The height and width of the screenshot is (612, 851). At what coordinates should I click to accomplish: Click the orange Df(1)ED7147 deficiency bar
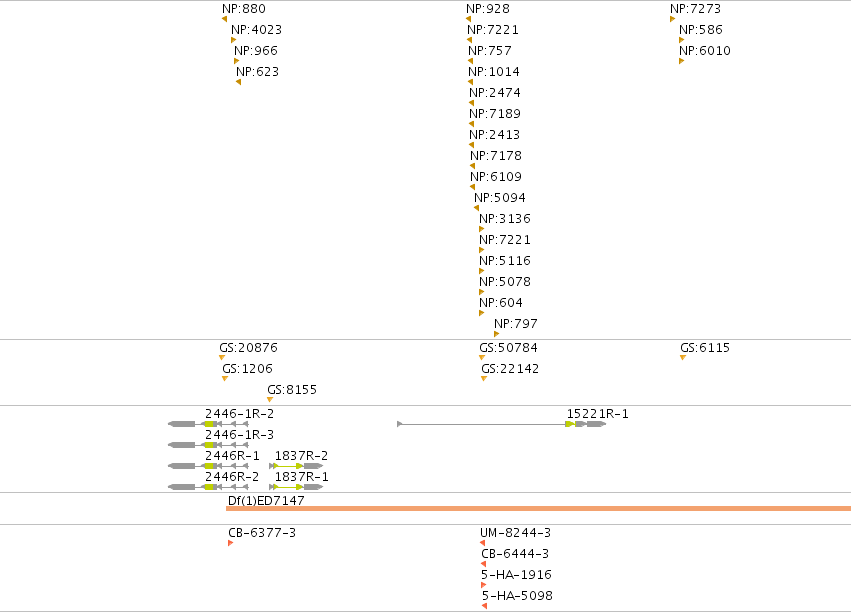tap(538, 508)
